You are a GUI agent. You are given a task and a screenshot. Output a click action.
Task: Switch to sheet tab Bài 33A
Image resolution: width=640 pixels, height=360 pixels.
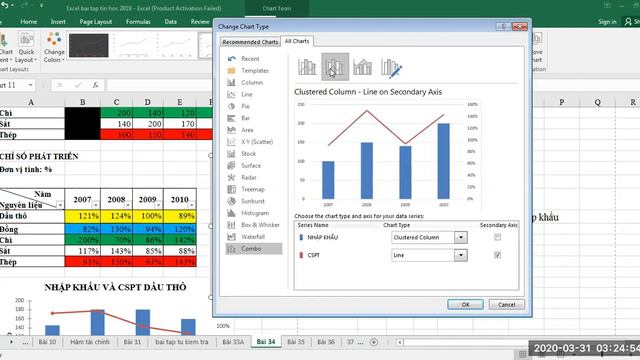tap(233, 342)
